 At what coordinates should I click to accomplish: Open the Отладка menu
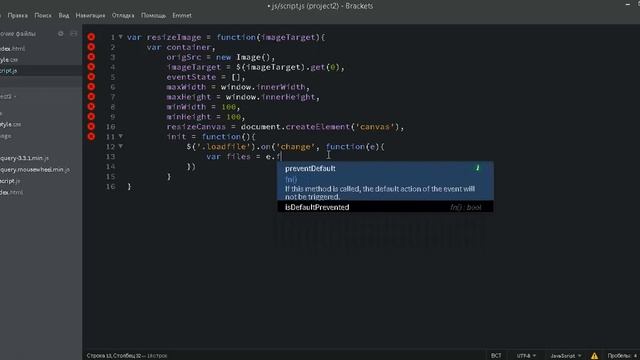(123, 16)
